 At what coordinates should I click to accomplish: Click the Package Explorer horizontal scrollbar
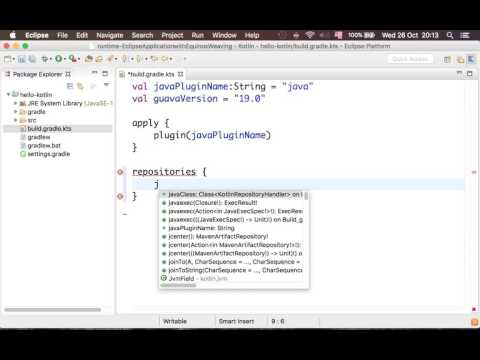point(52,310)
